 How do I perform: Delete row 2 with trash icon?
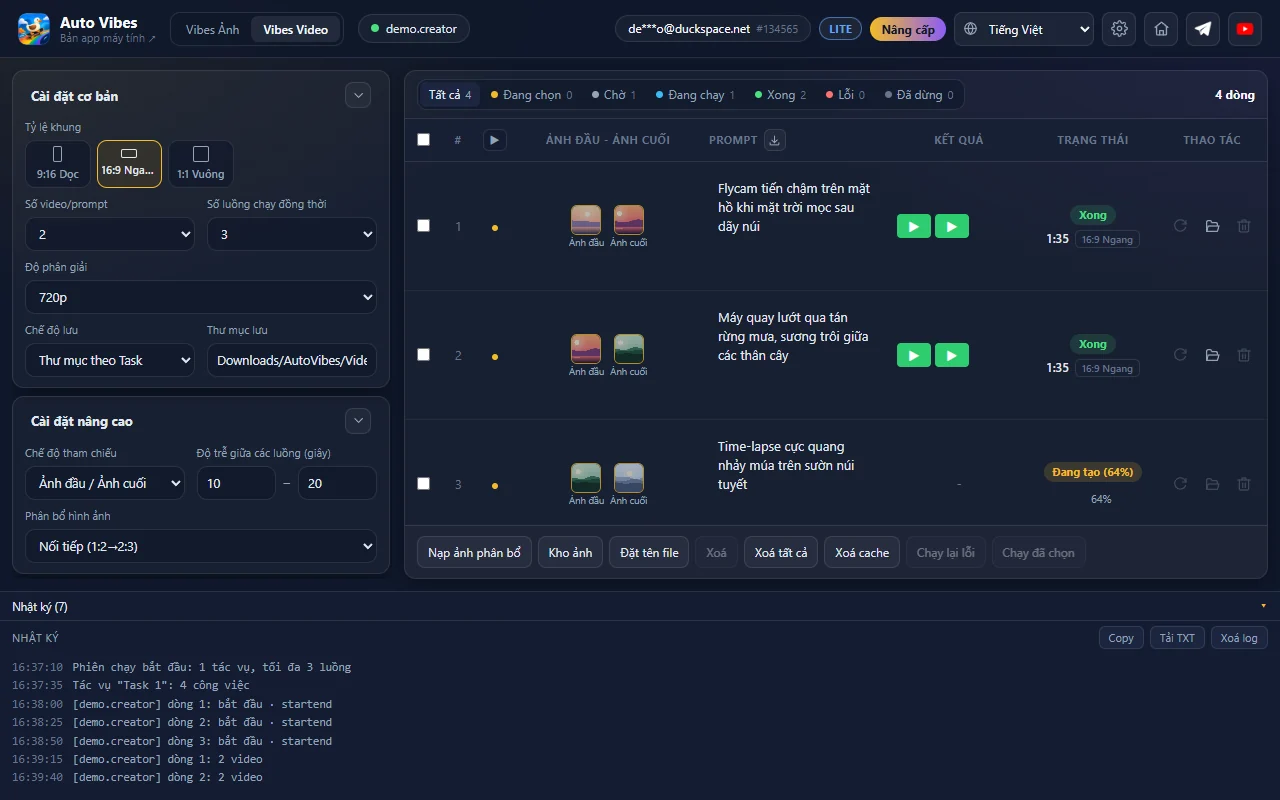point(1244,355)
